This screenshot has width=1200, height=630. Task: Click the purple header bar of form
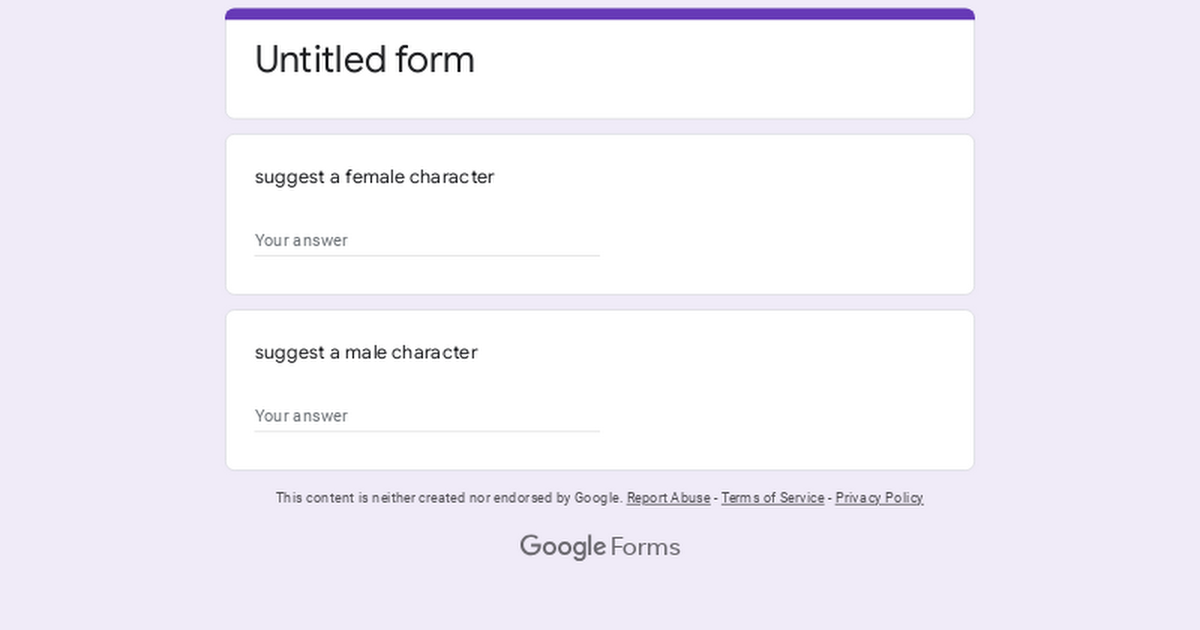[600, 14]
